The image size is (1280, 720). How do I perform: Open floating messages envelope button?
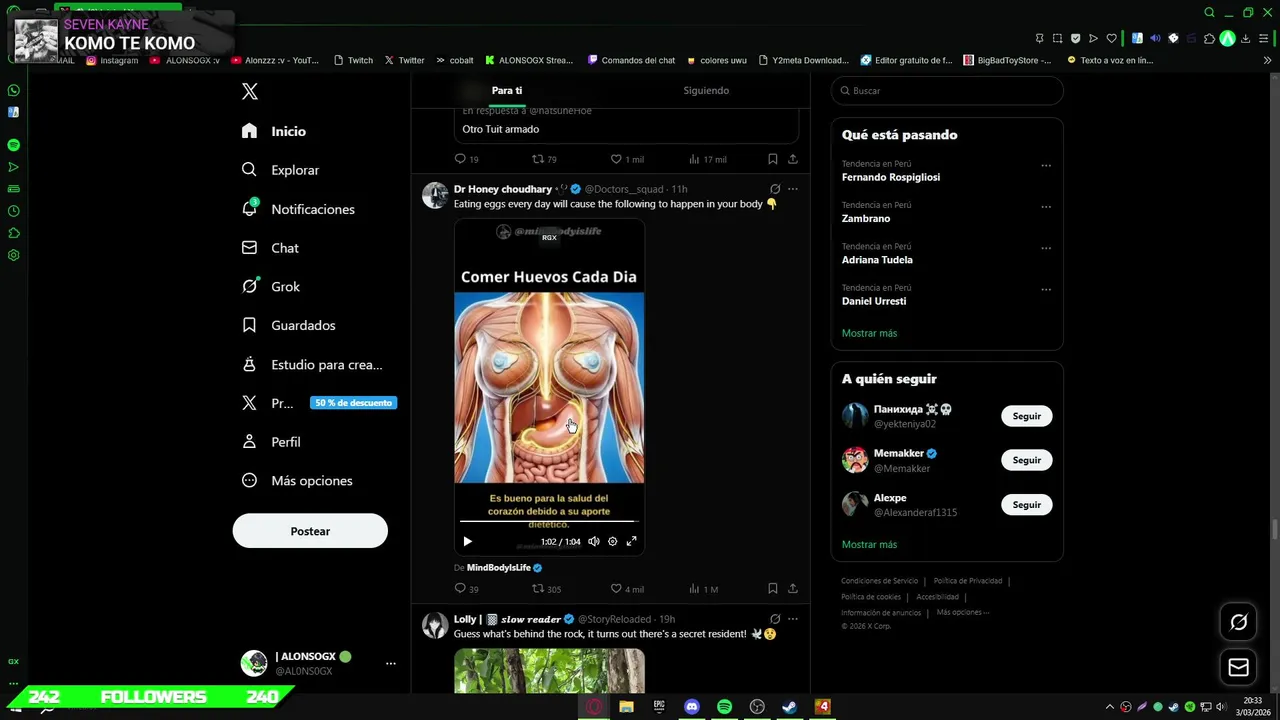pyautogui.click(x=1238, y=667)
